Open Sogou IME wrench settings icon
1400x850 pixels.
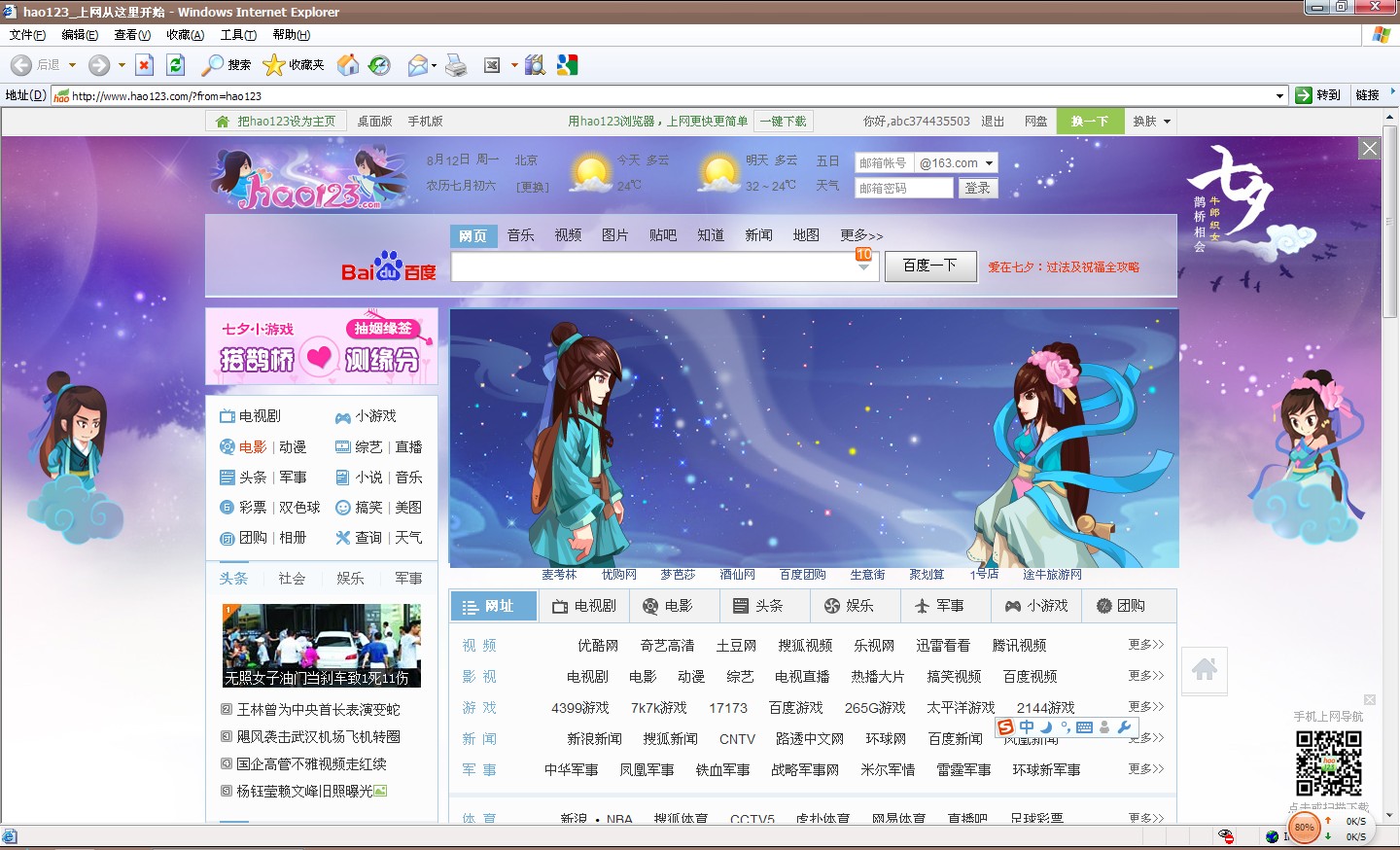point(1125,727)
